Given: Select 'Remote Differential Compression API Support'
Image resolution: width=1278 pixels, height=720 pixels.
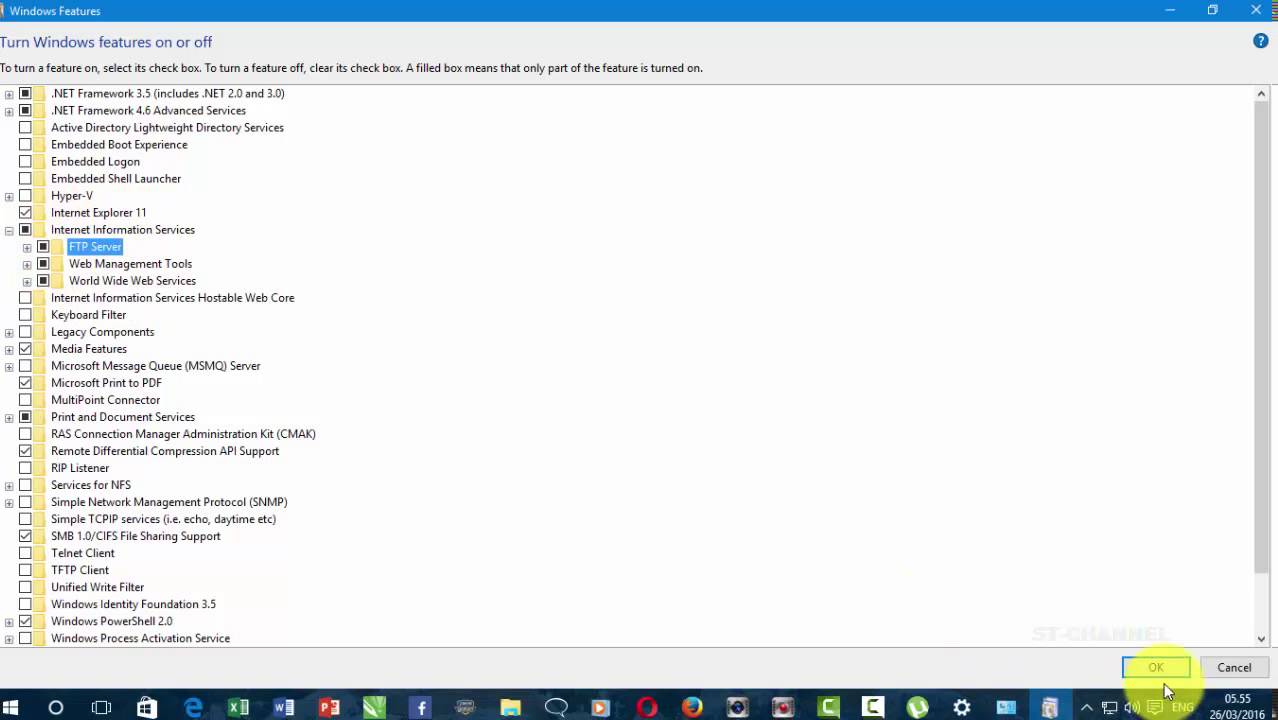Looking at the screenshot, I should [x=165, y=451].
